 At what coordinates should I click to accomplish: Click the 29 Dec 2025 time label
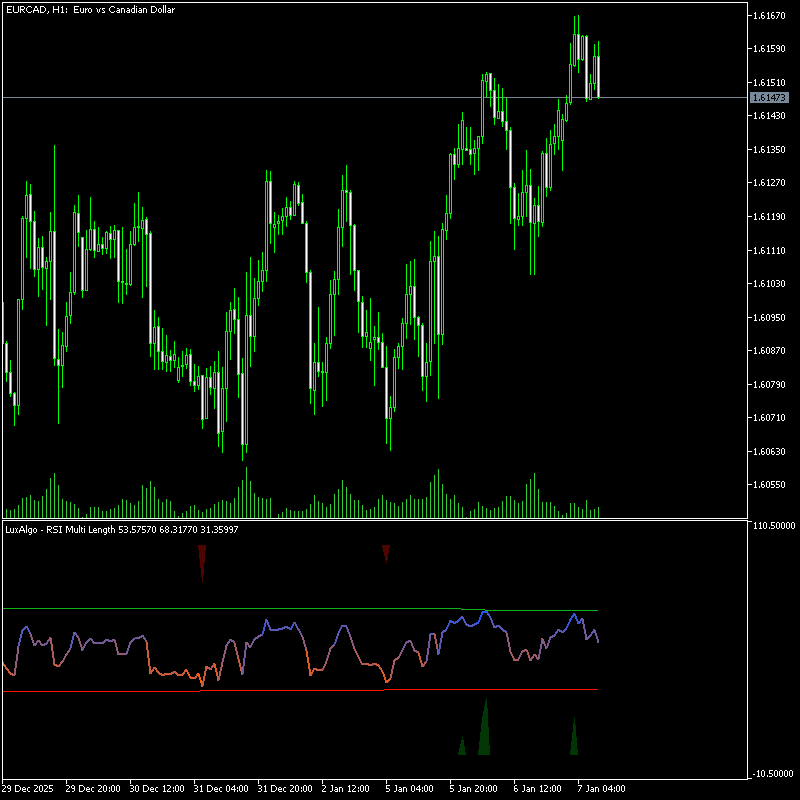pos(30,788)
